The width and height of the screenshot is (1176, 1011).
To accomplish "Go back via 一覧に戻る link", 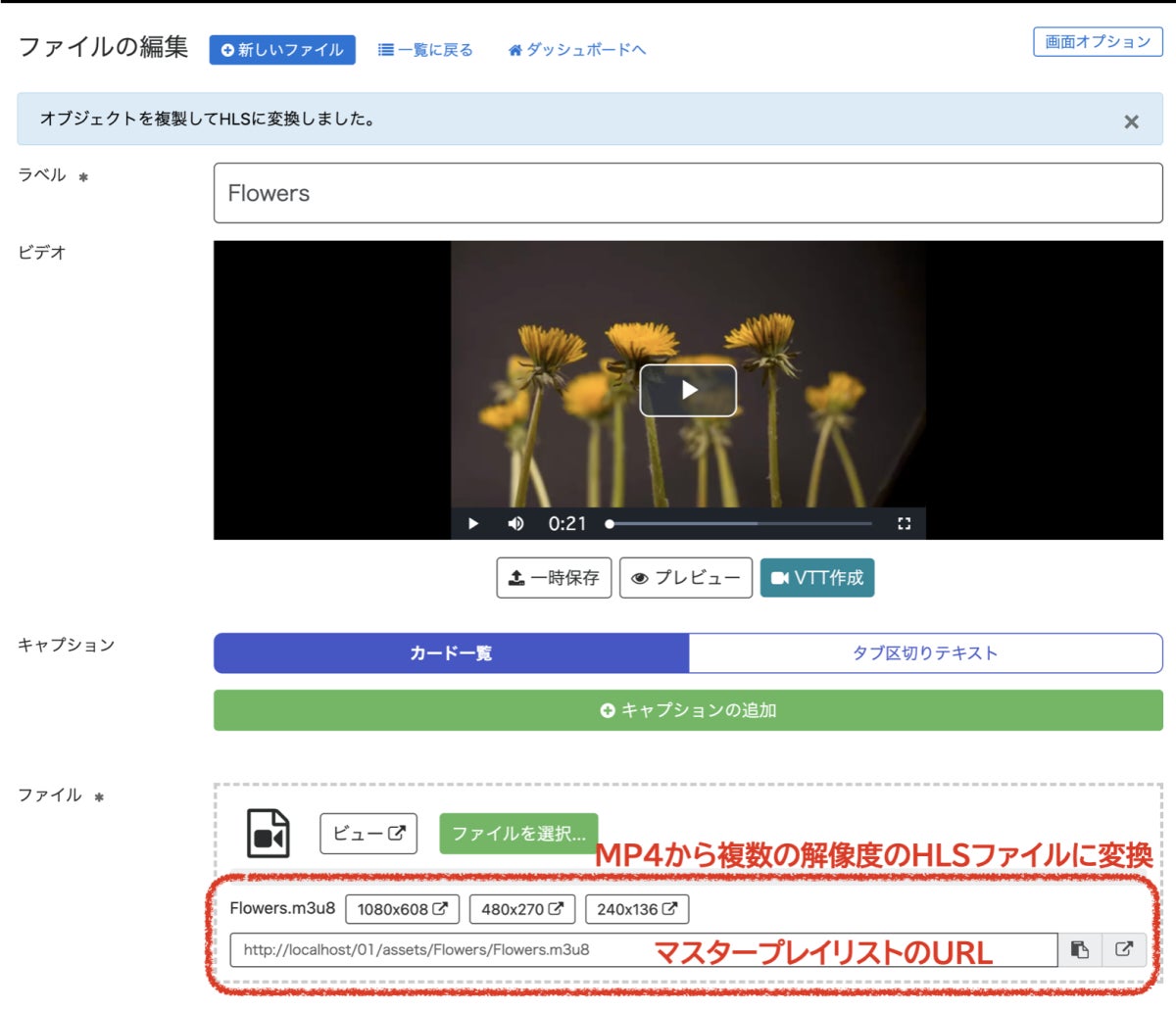I will pyautogui.click(x=425, y=50).
